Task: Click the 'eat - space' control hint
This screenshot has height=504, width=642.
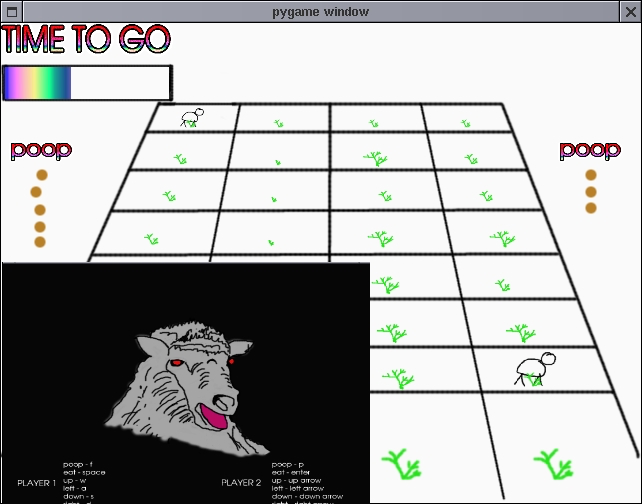Action: (84, 472)
